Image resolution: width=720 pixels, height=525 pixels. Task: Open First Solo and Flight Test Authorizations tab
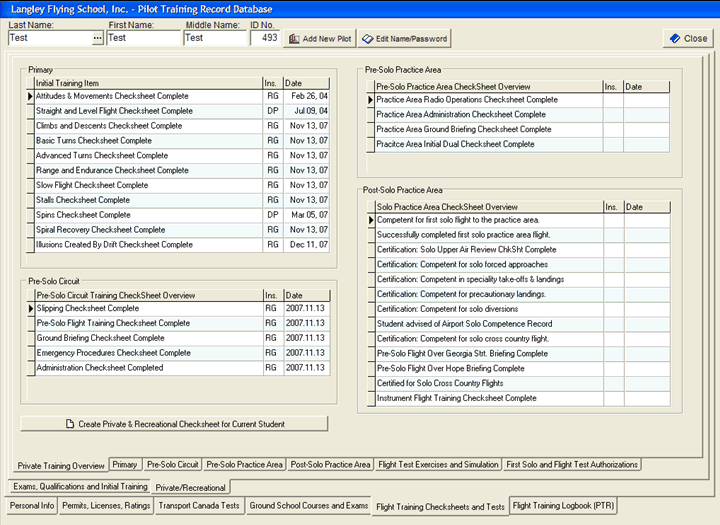tap(572, 465)
